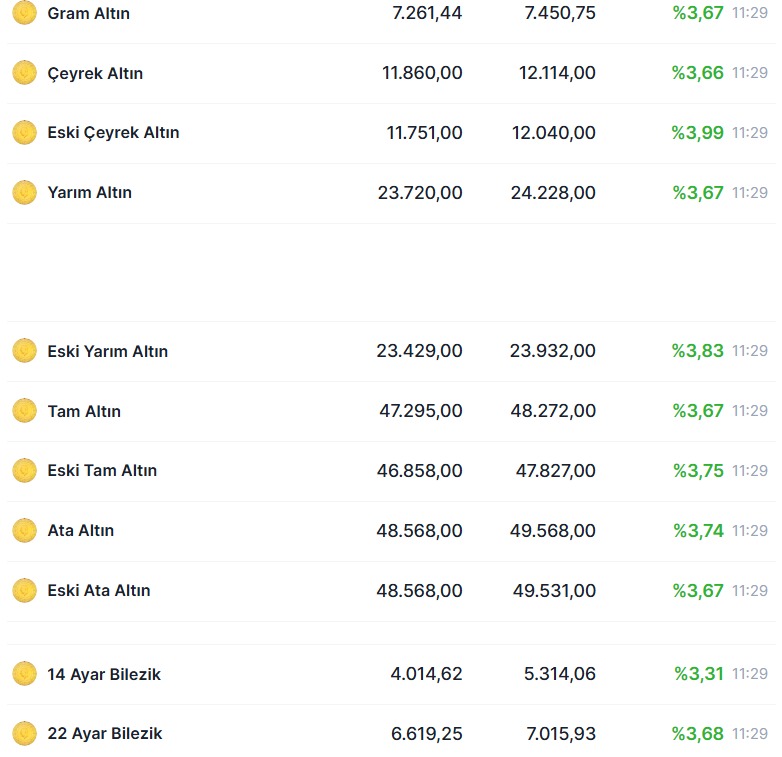Viewport: 782px width, 757px height.
Task: Click the Çeyrek Altın buy price 11.860,00
Action: (x=422, y=73)
